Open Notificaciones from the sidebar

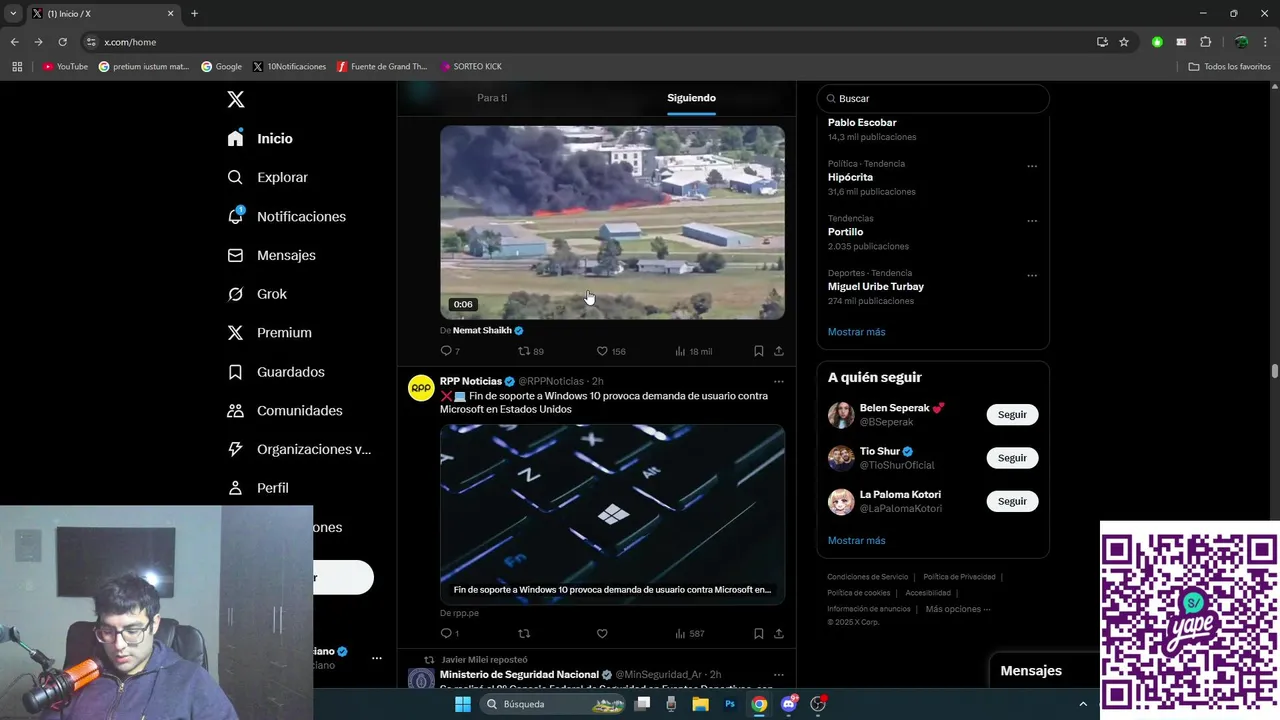286,217
